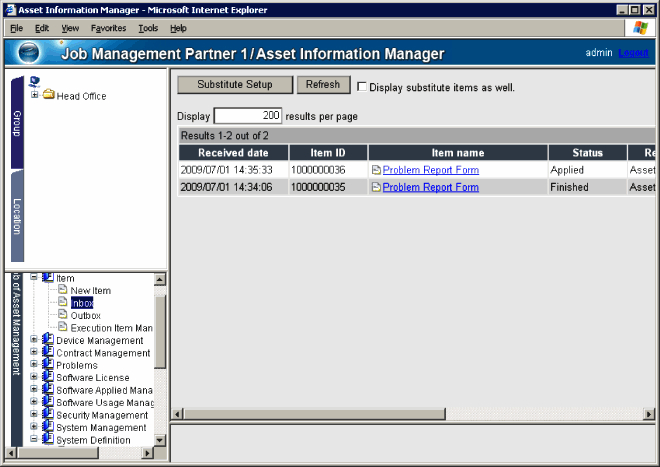Click the System Definition book icon
The height and width of the screenshot is (467, 660).
point(48,438)
